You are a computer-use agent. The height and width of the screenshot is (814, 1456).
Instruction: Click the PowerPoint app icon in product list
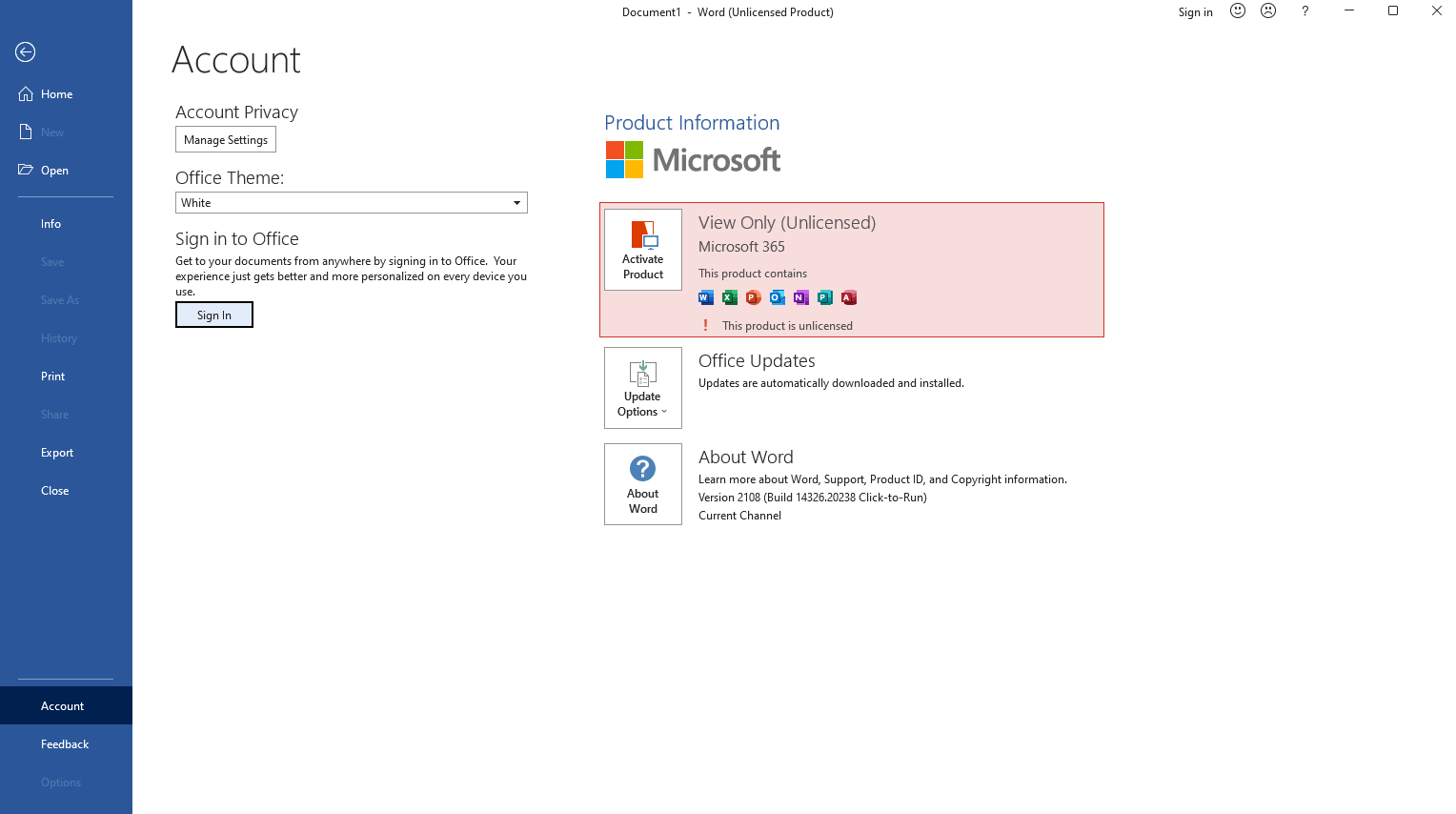pos(754,297)
